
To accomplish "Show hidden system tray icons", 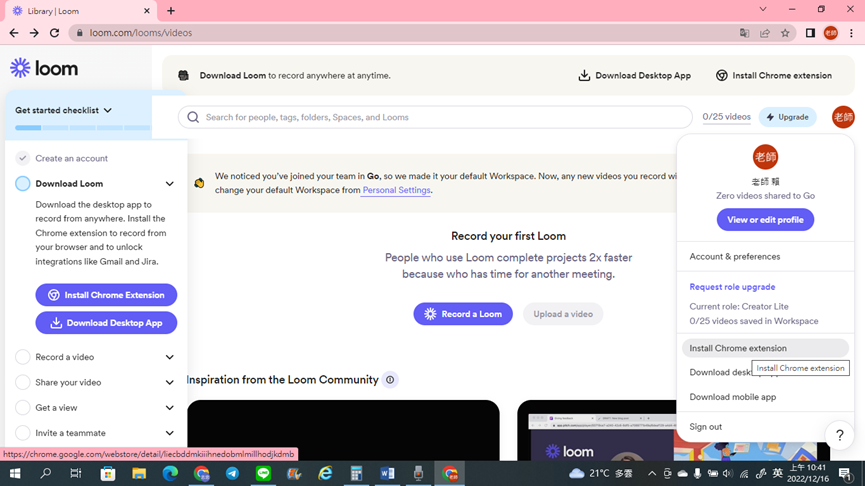I will coord(652,473).
